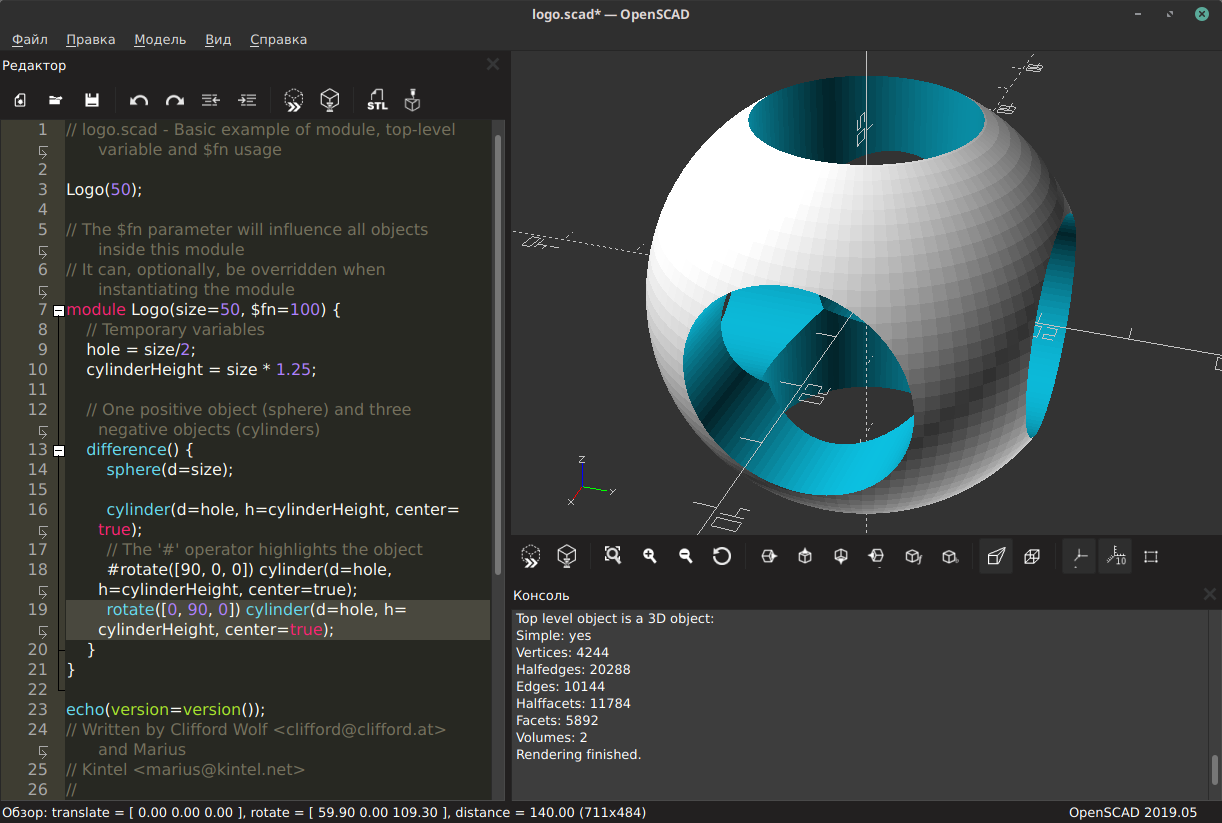Enable Perspective projection

pyautogui.click(x=996, y=556)
